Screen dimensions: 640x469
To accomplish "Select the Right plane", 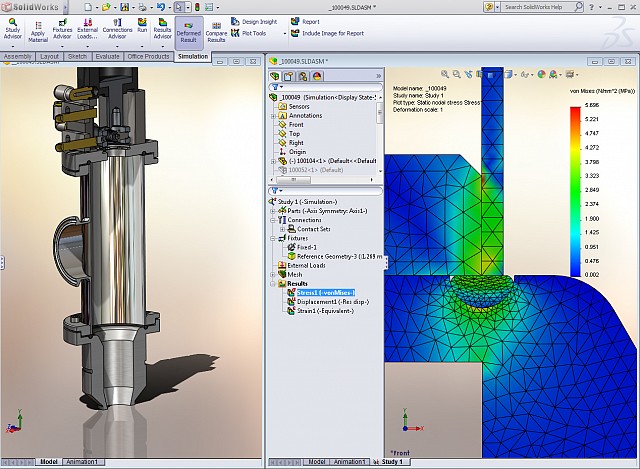I will (x=296, y=142).
